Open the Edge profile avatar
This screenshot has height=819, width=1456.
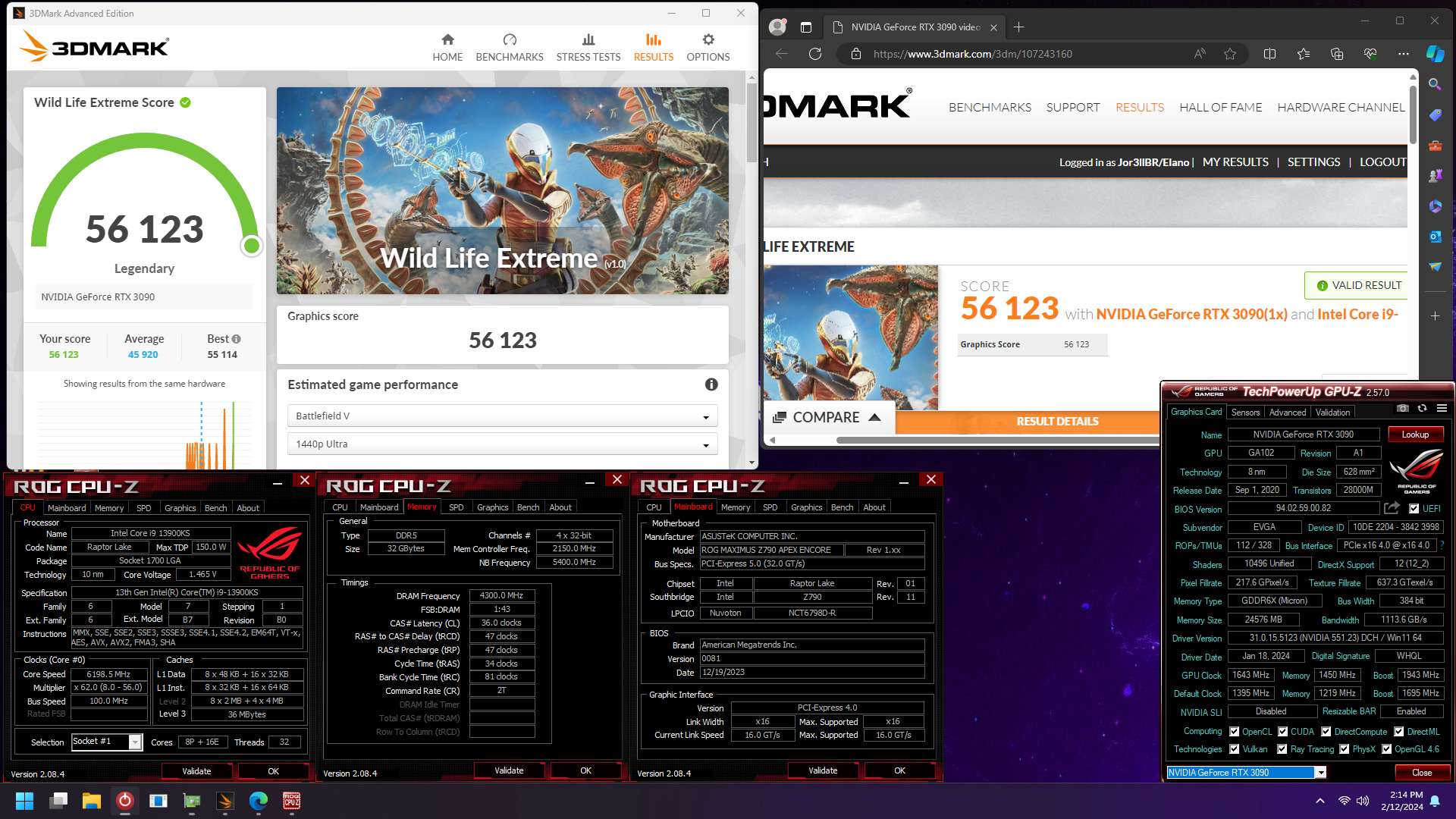pos(777,27)
